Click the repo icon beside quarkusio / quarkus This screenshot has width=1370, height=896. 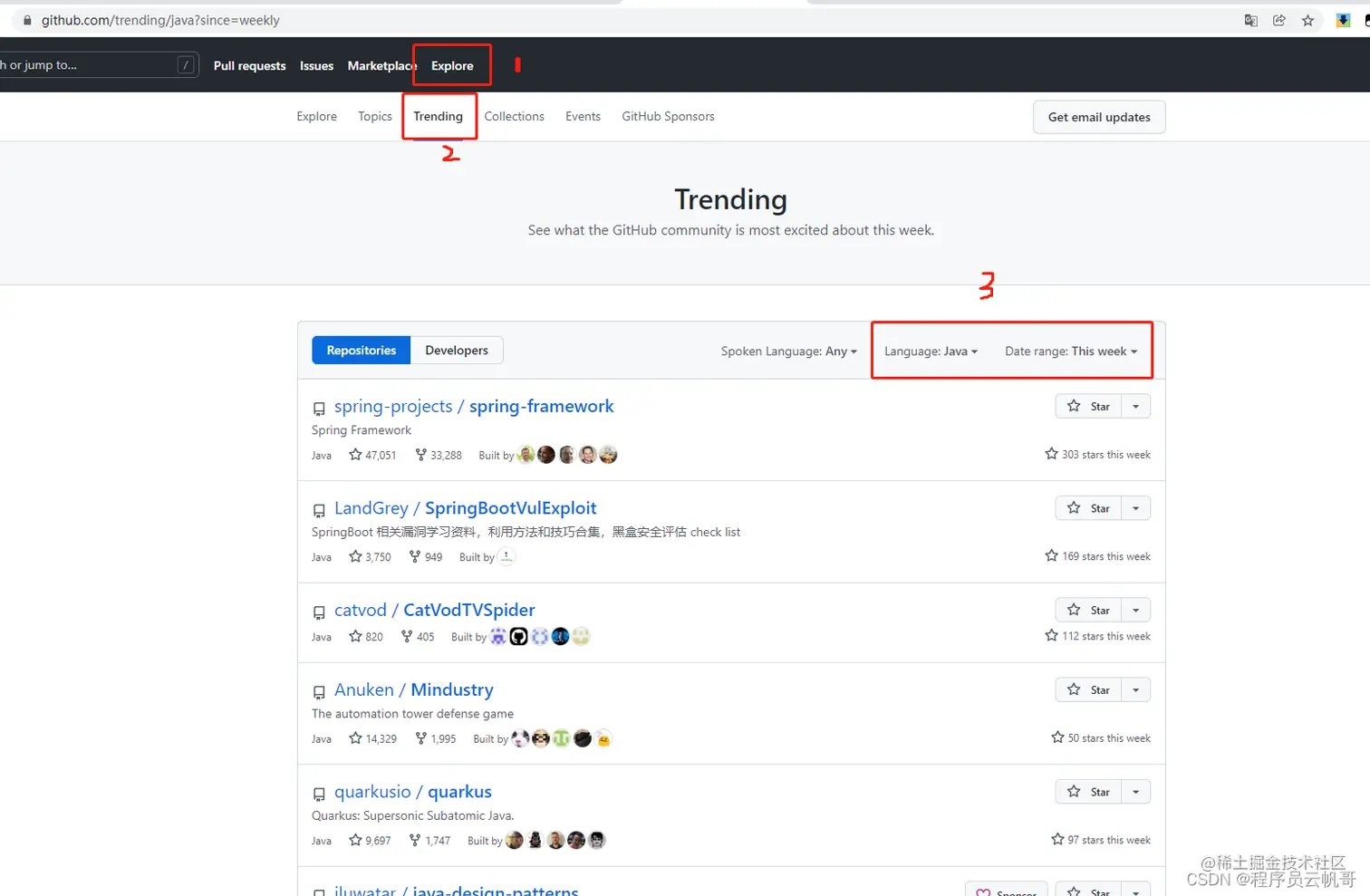point(319,795)
